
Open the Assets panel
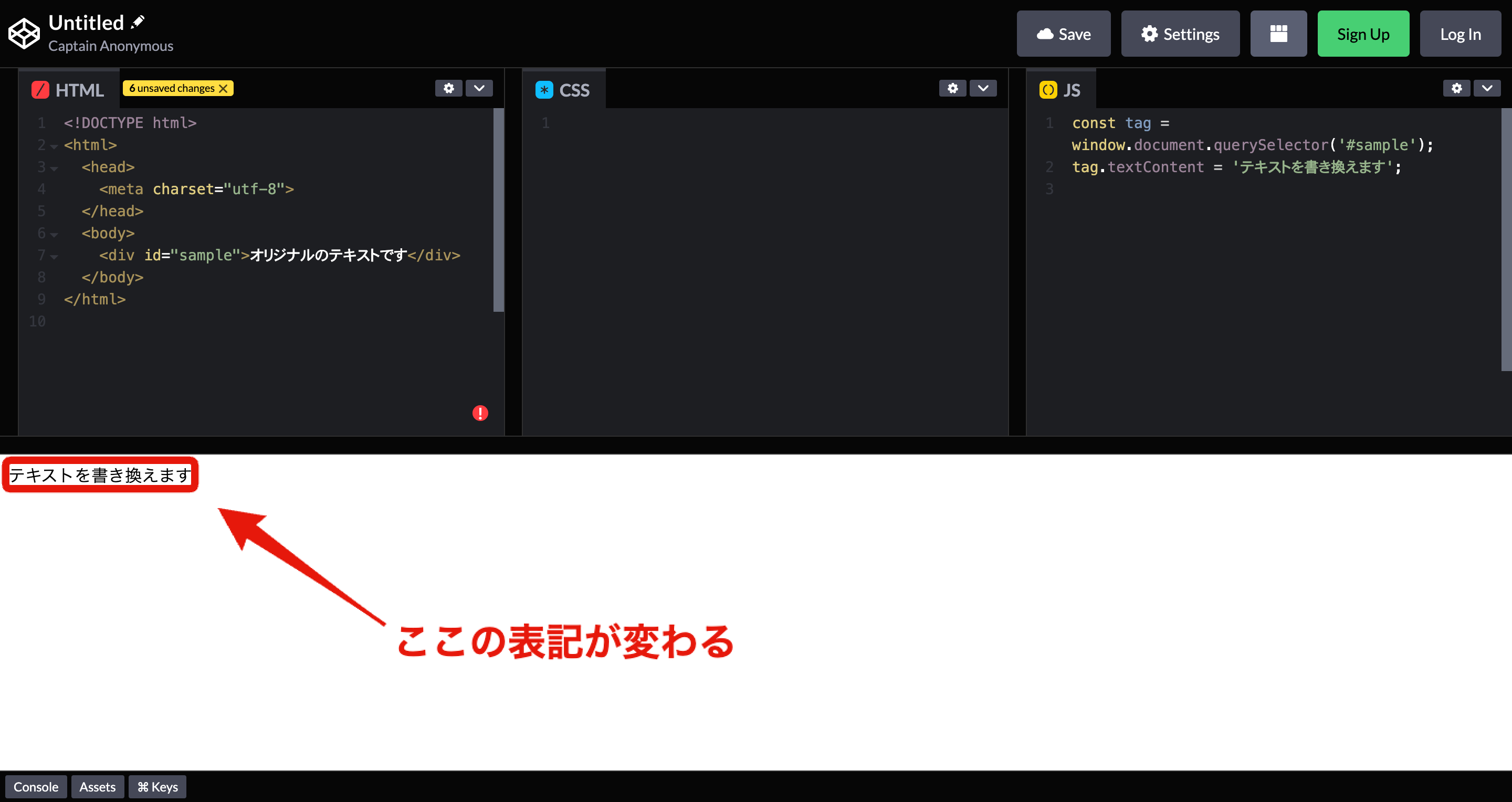tap(98, 786)
